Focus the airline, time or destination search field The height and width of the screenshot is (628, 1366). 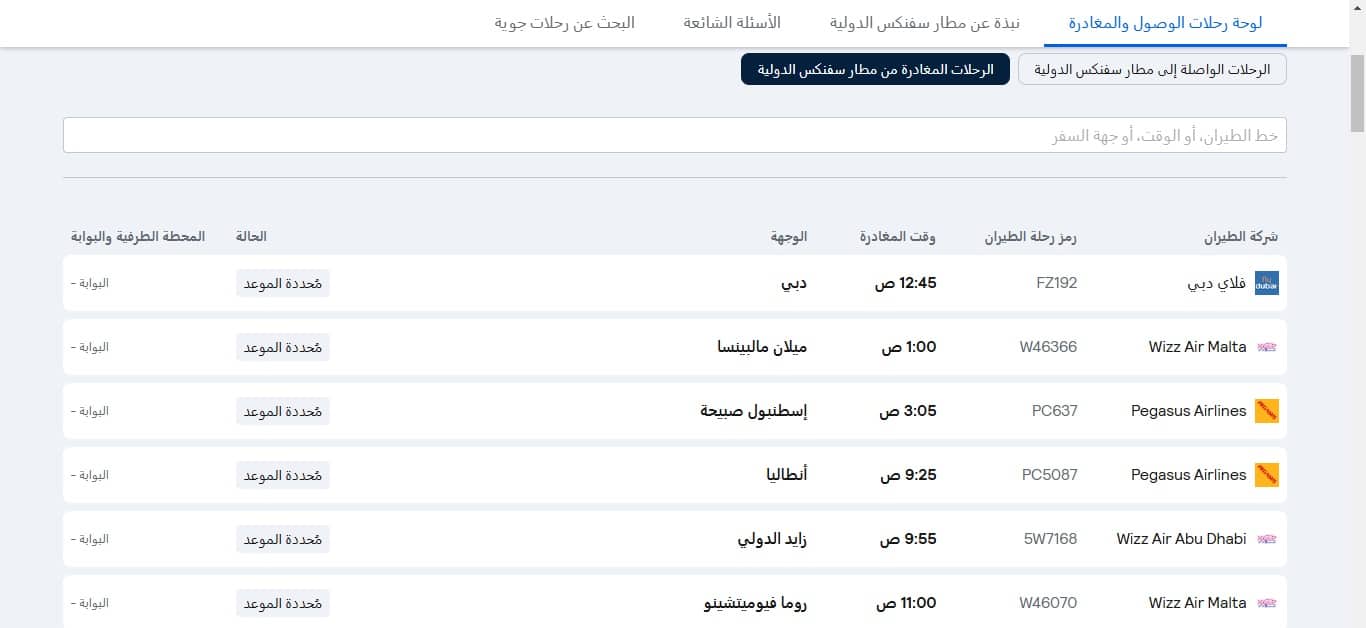click(675, 135)
